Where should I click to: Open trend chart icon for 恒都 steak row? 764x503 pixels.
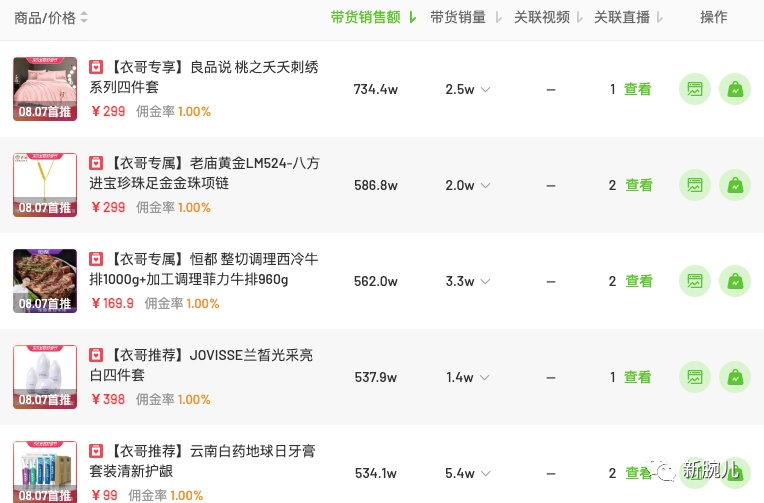[x=695, y=281]
